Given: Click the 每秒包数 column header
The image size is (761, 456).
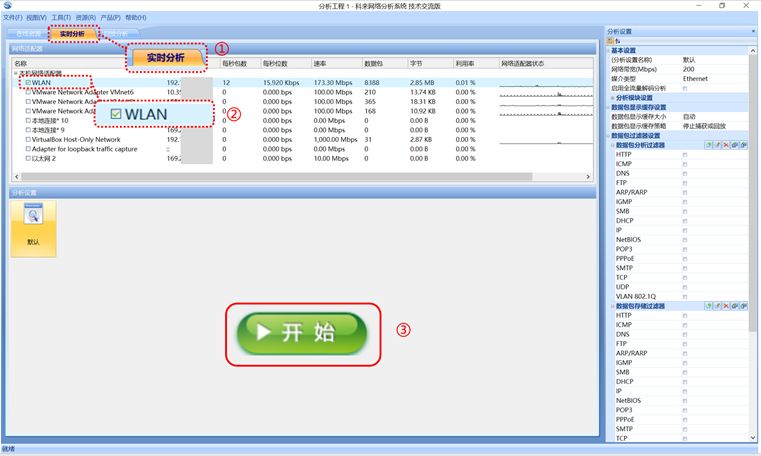Looking at the screenshot, I should (240, 64).
